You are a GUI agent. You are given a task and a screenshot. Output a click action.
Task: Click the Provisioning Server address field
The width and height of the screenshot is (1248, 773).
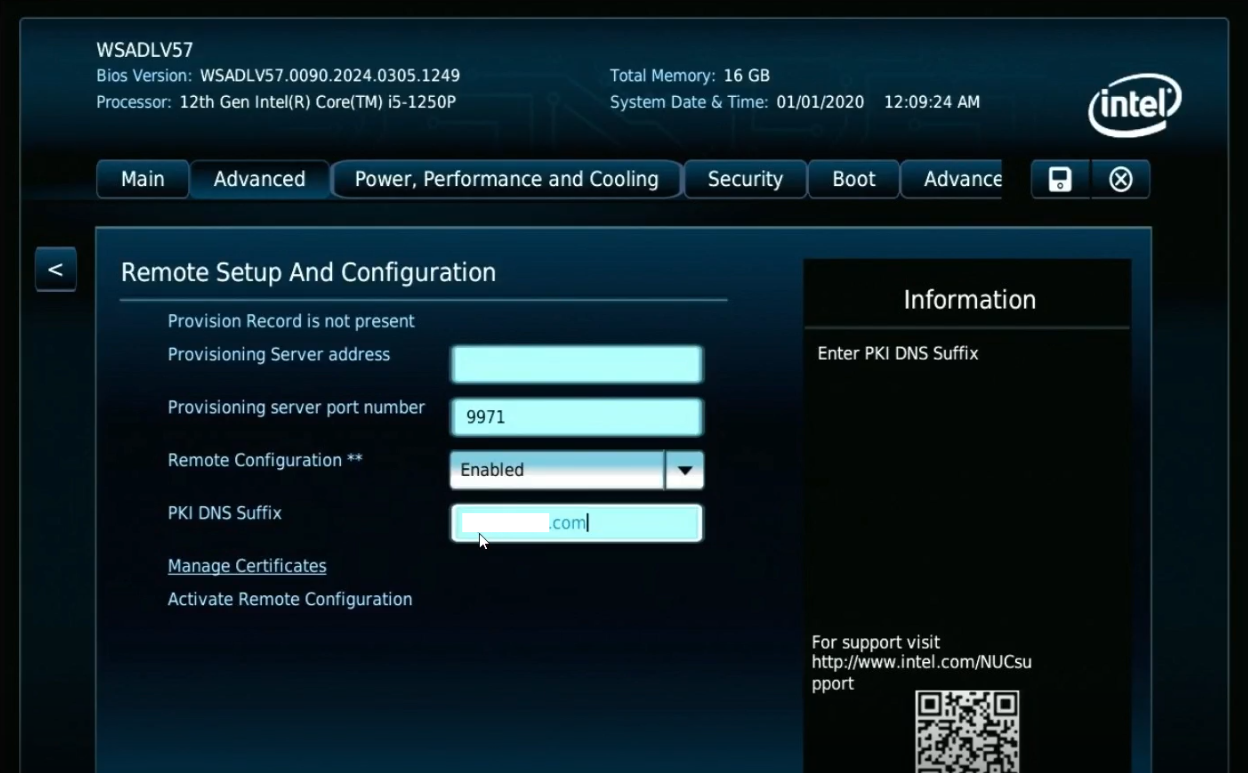576,363
